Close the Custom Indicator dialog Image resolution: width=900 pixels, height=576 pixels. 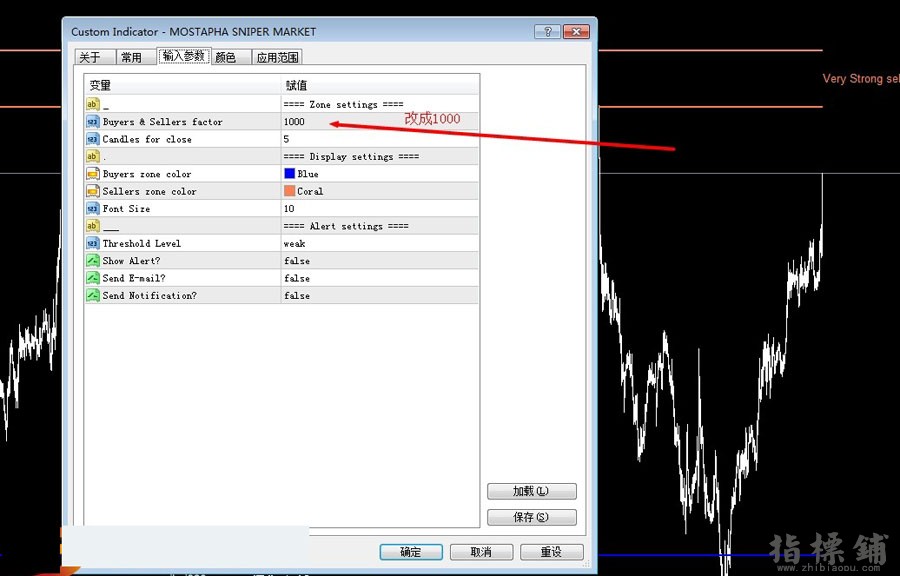click(576, 32)
